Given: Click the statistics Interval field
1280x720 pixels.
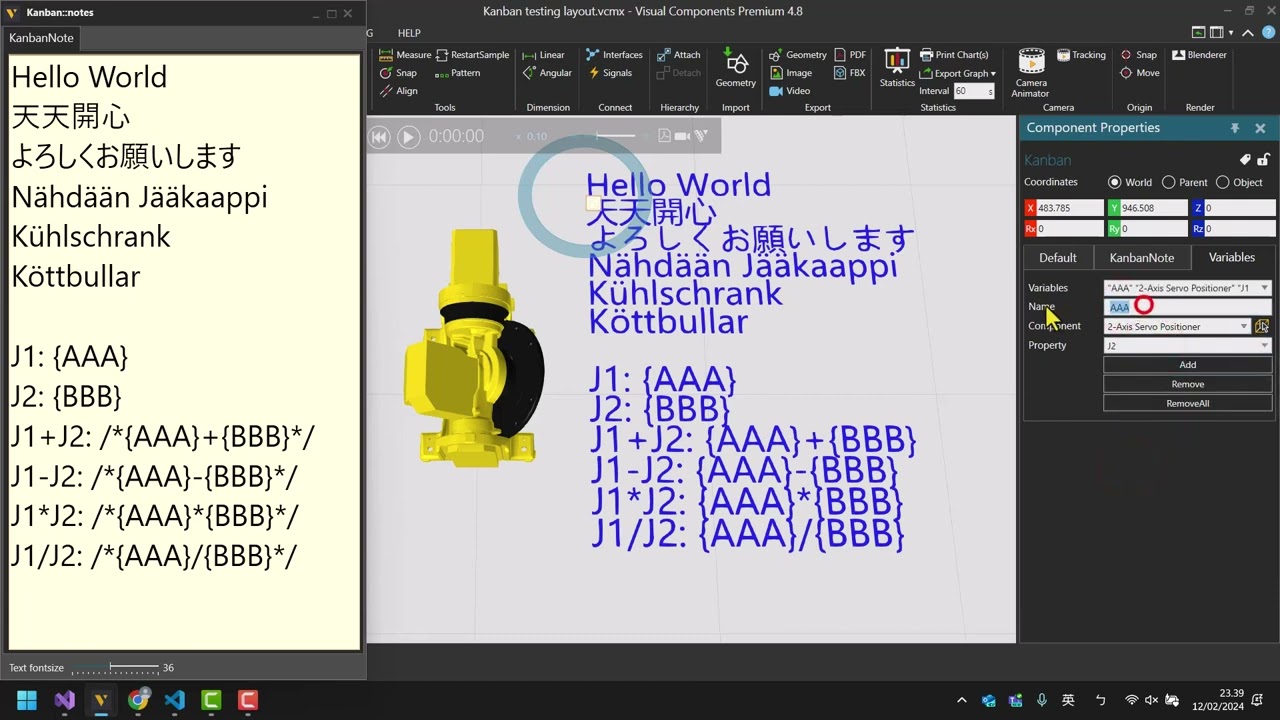Looking at the screenshot, I should click(973, 91).
